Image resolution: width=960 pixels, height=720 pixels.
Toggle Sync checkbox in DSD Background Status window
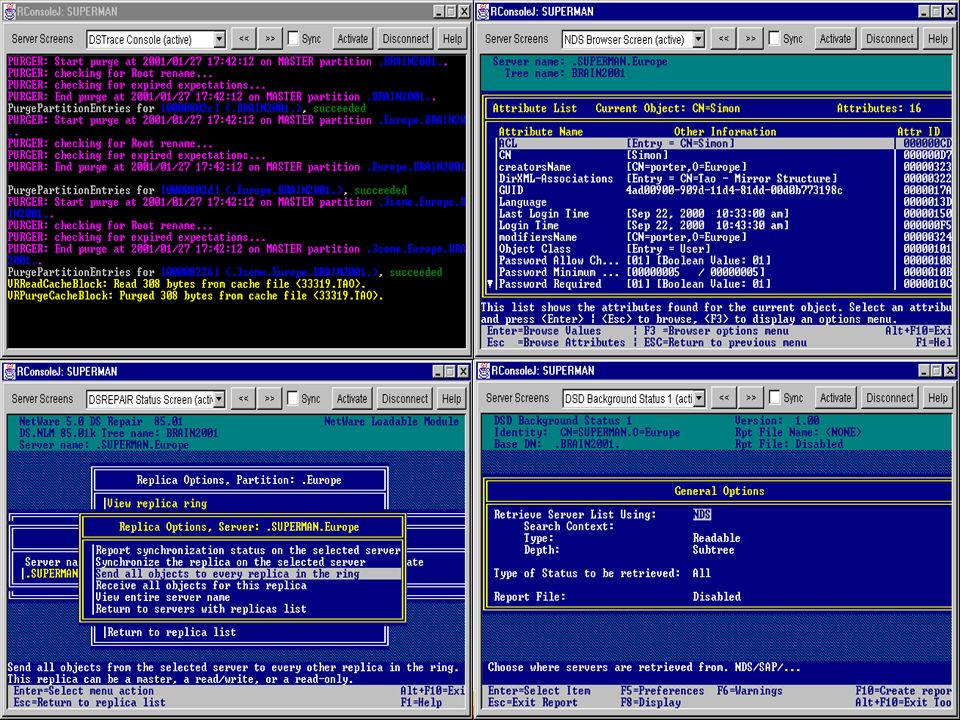point(775,398)
